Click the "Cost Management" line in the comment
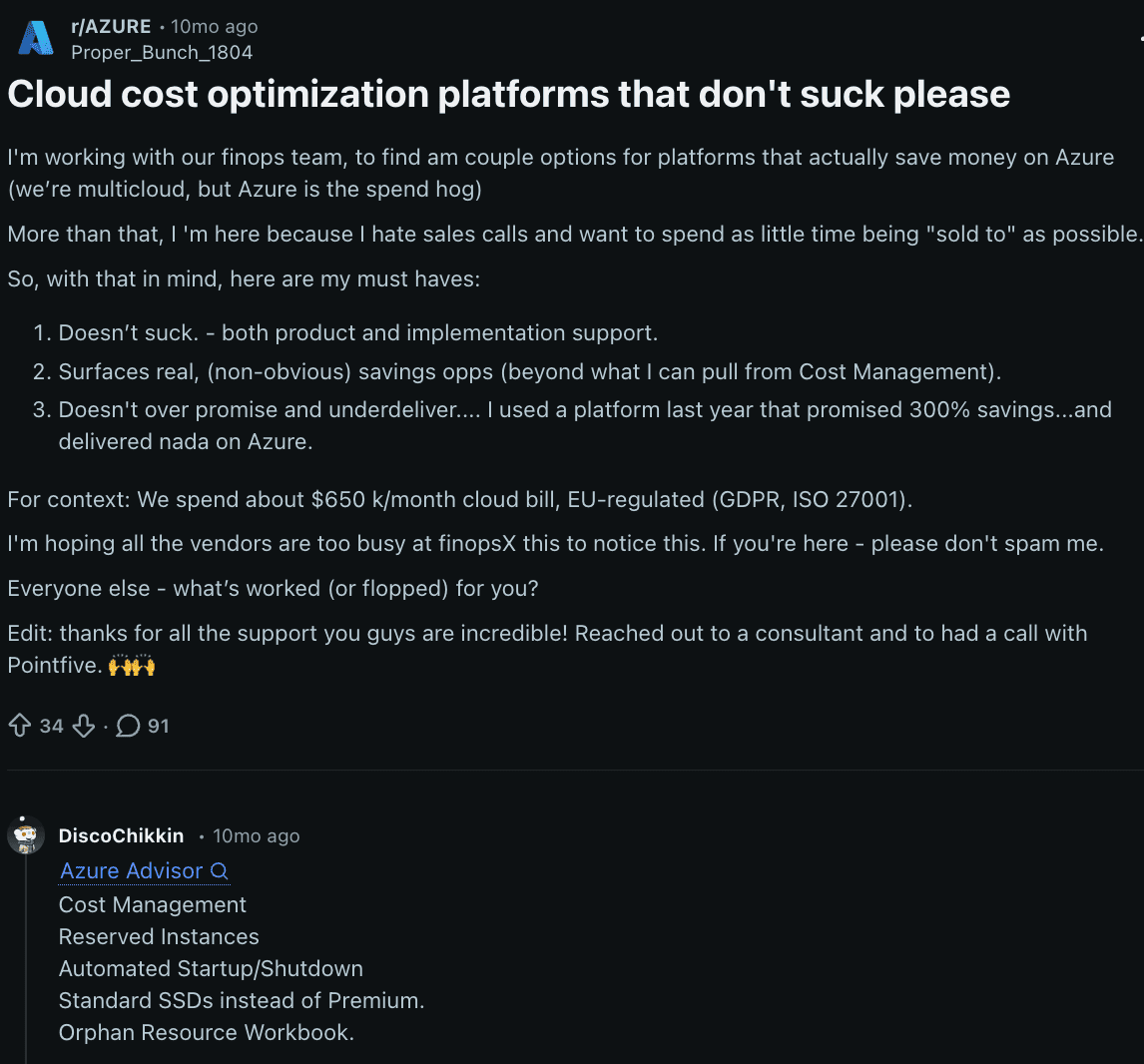This screenshot has width=1144, height=1064. 153,904
